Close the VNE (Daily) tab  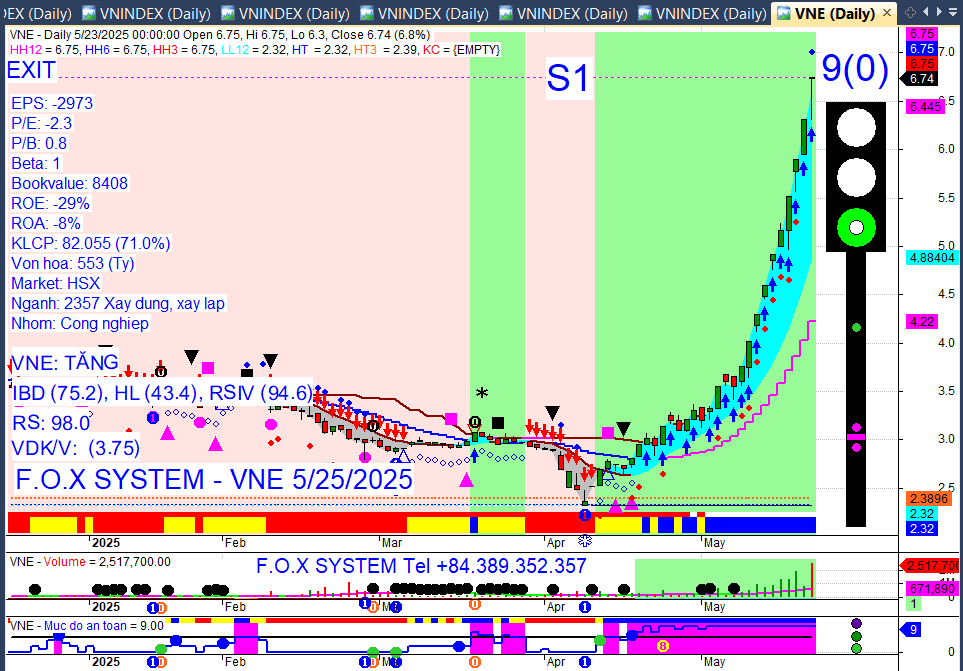tap(886, 13)
